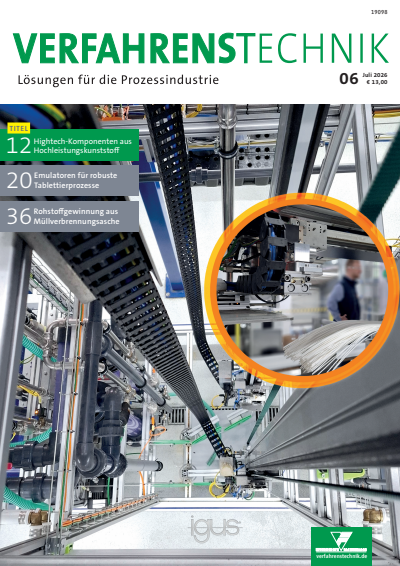Viewport: 400px width, 566px height.
Task: Open the headline 'Hightech-Komponenten aus Hochleistungskunststoff'
Action: (83, 145)
